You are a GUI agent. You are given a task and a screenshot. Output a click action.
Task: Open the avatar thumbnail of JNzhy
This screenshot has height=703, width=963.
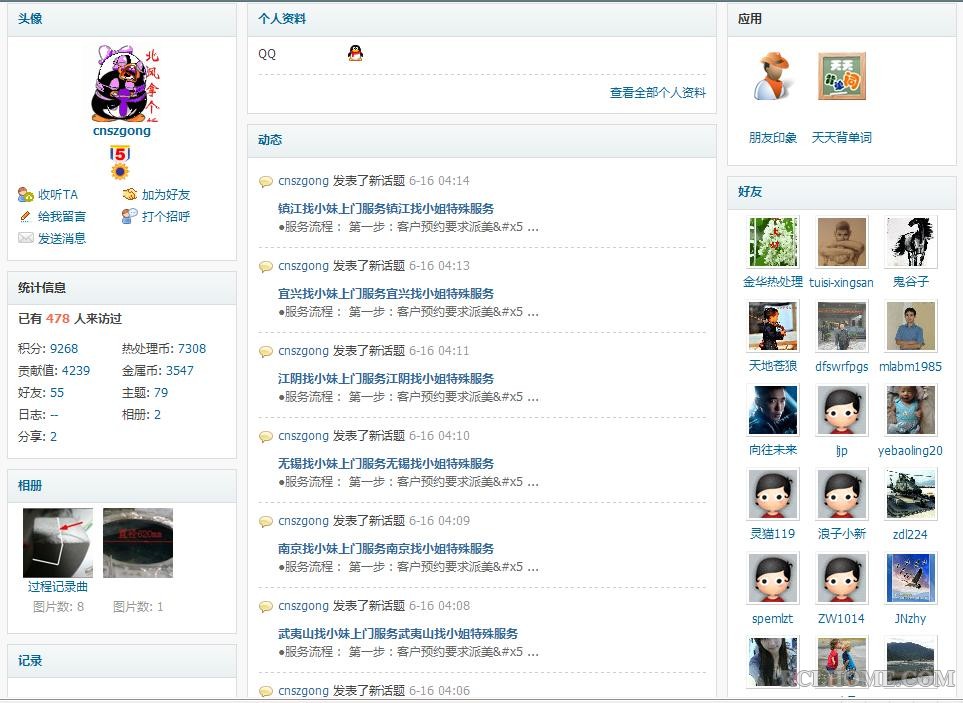[x=910, y=578]
